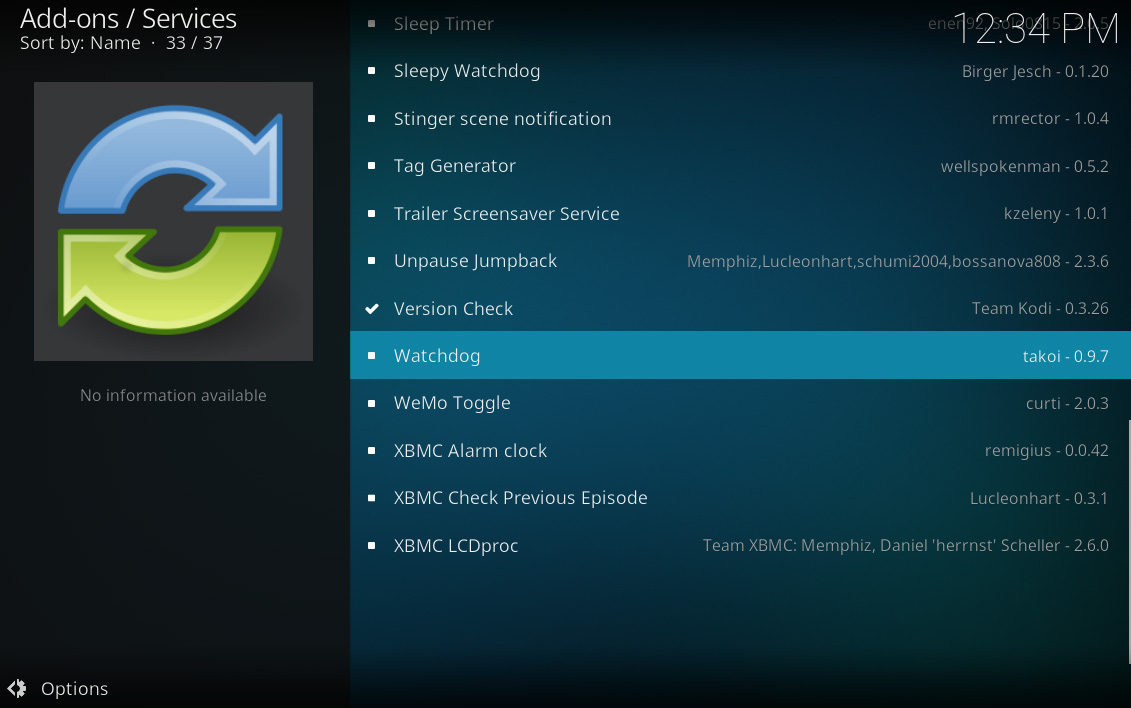Image resolution: width=1131 pixels, height=708 pixels.
Task: Open the Sleepy Watchdog add-on entry
Action: point(740,71)
